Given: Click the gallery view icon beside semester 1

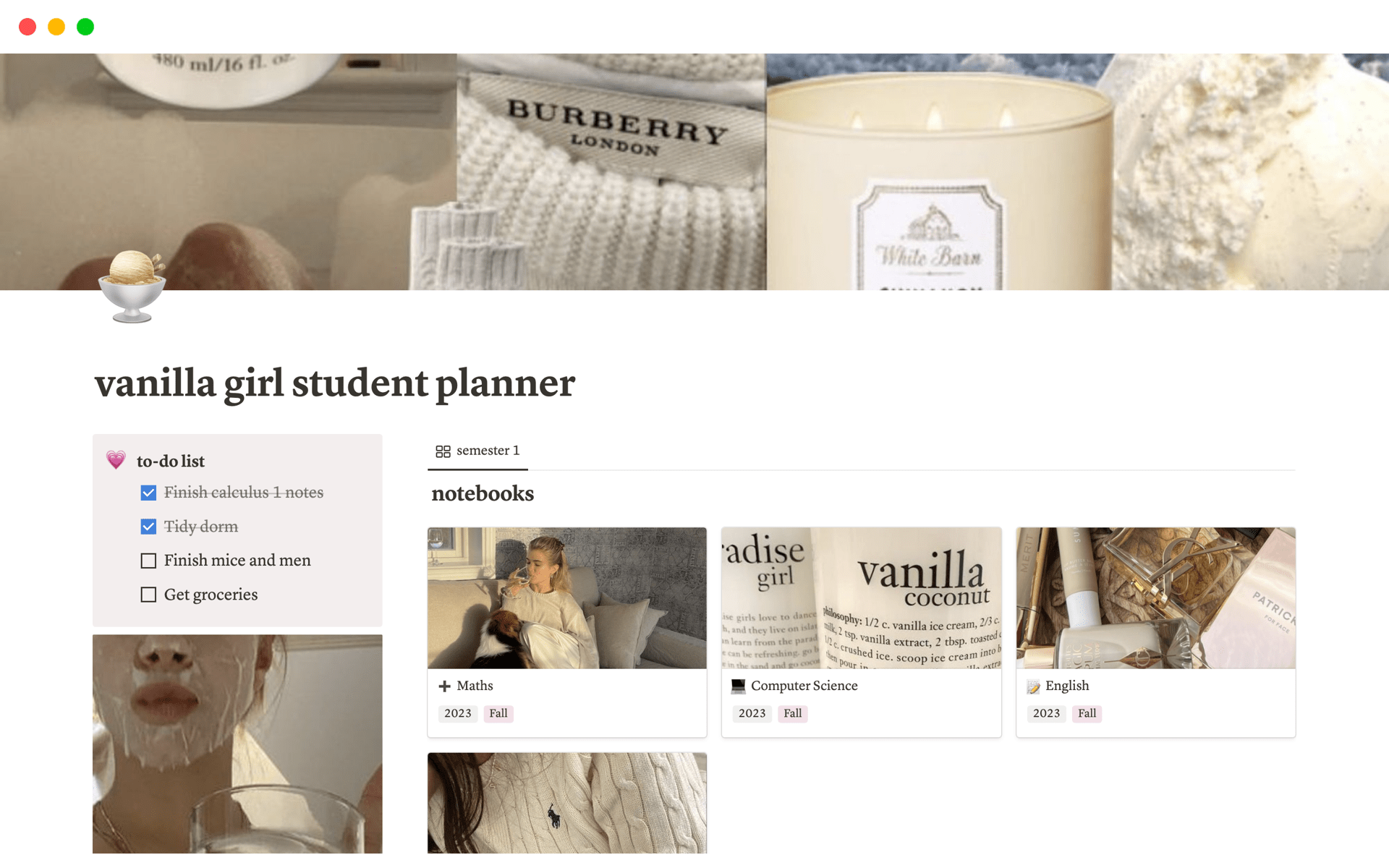Looking at the screenshot, I should (443, 451).
